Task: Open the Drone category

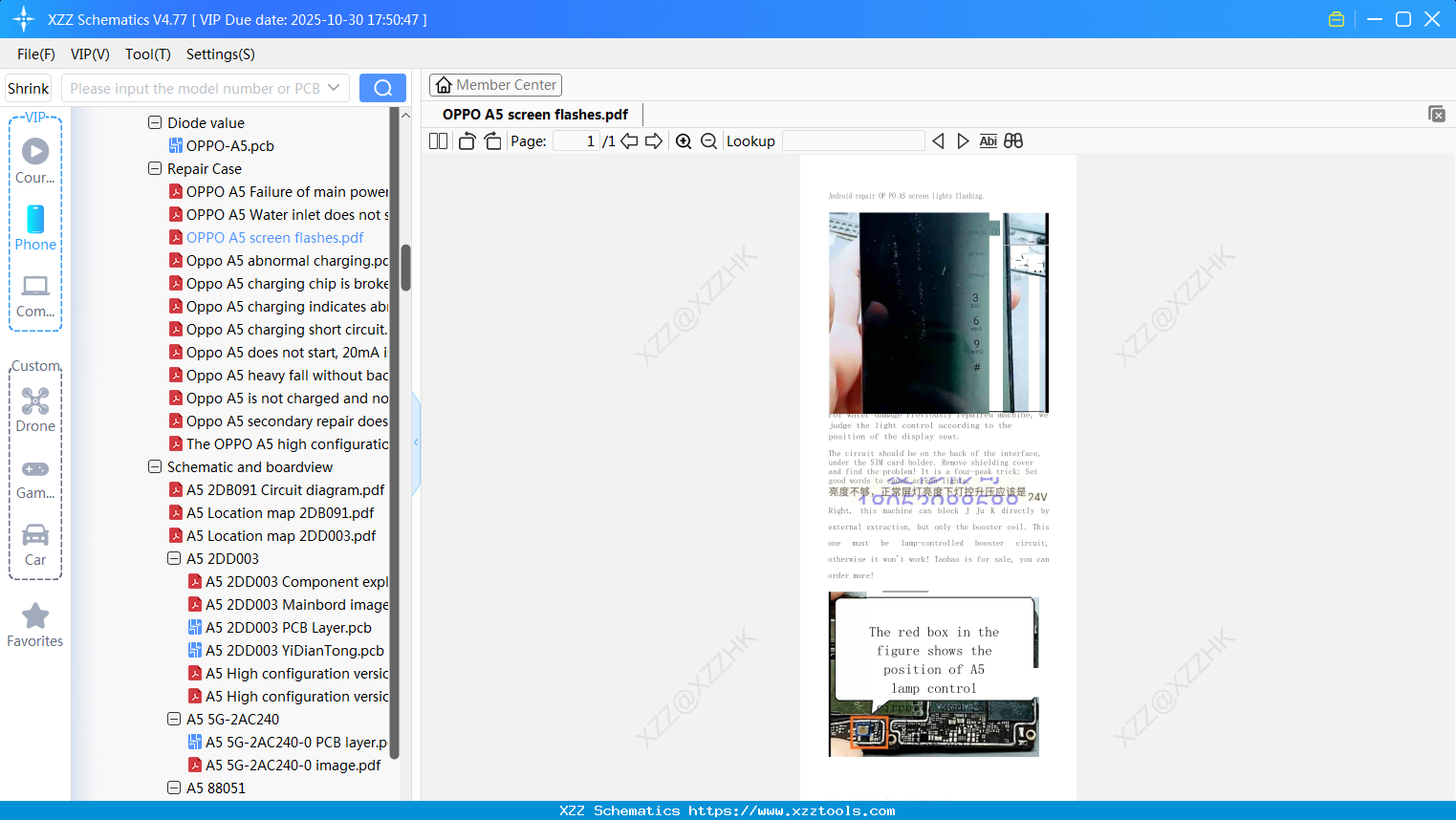Action: tap(35, 410)
